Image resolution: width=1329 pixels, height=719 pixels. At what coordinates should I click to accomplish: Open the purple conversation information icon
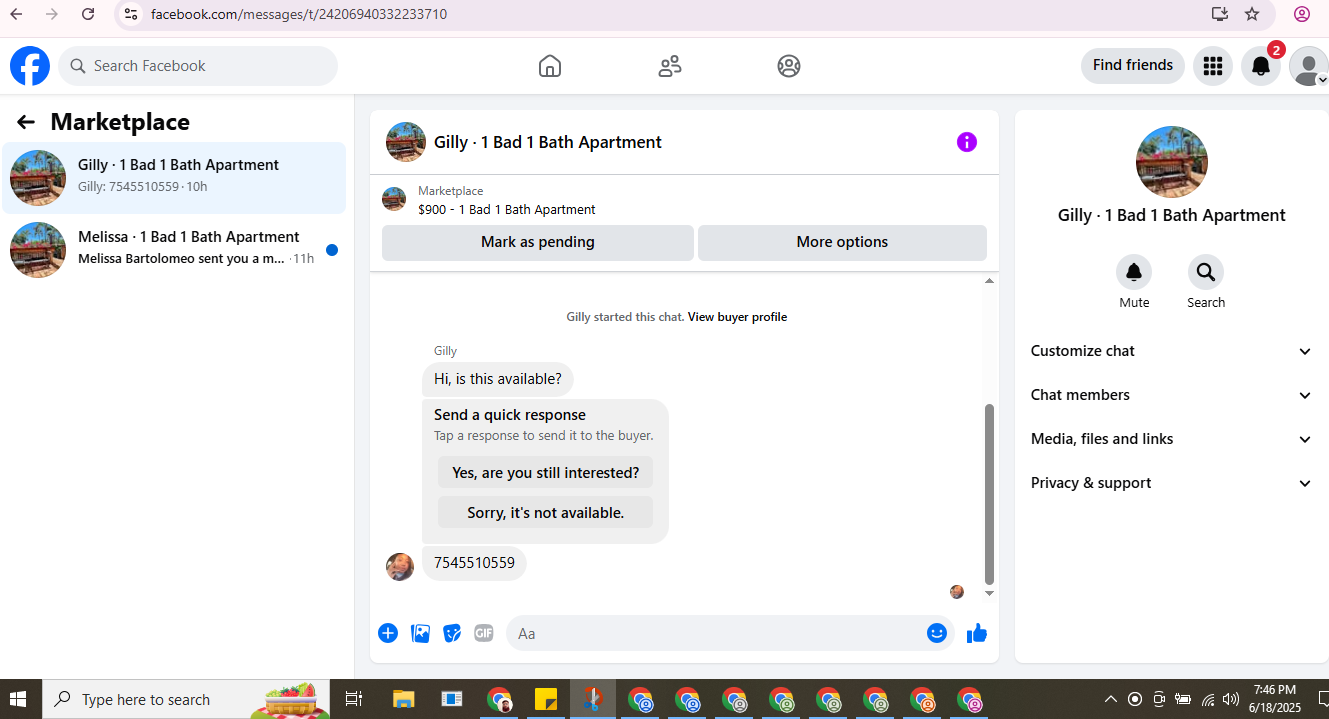[x=967, y=142]
